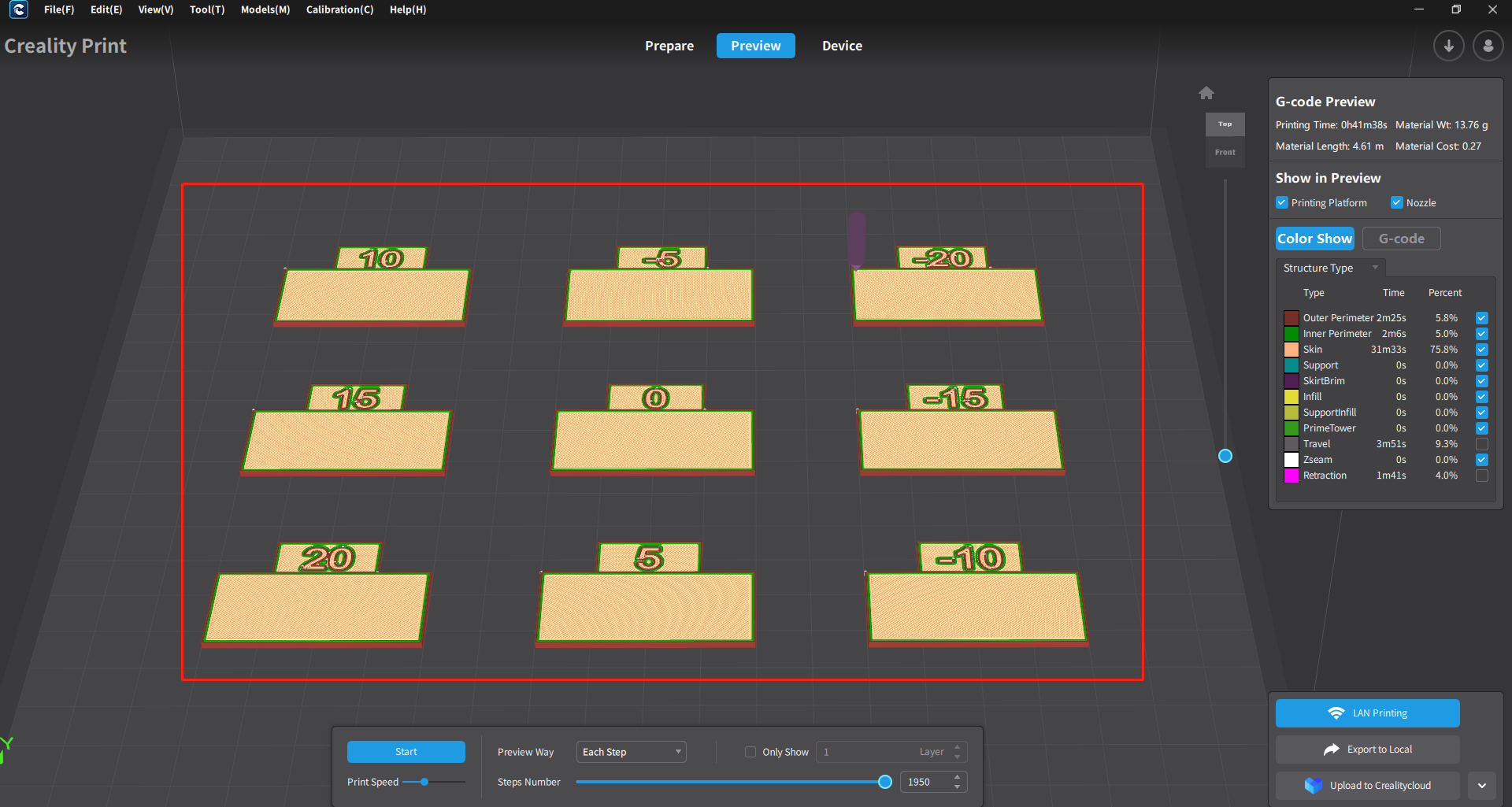Open the Preview Way Each Step dropdown
1512x807 pixels.
click(632, 752)
